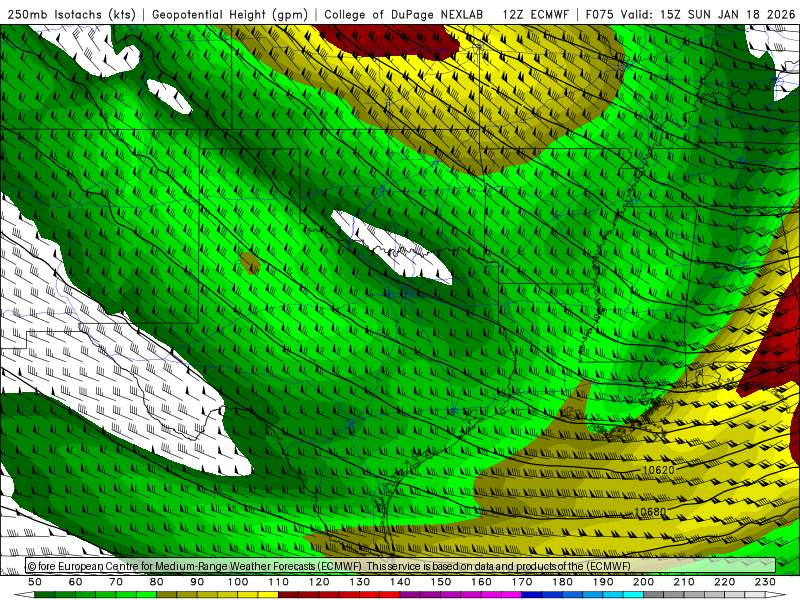Pick the yellow swatch below 100 in the legend
Image resolution: width=800 pixels, height=600 pixels.
pos(248,595)
